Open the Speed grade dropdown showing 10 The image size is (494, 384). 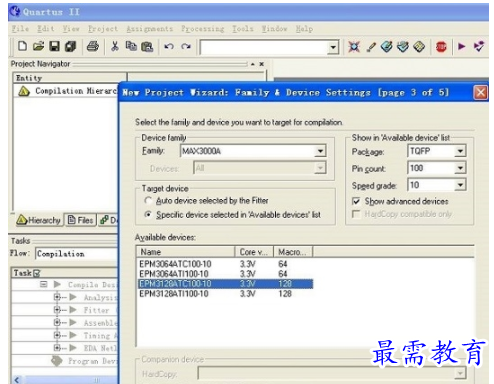(x=460, y=185)
